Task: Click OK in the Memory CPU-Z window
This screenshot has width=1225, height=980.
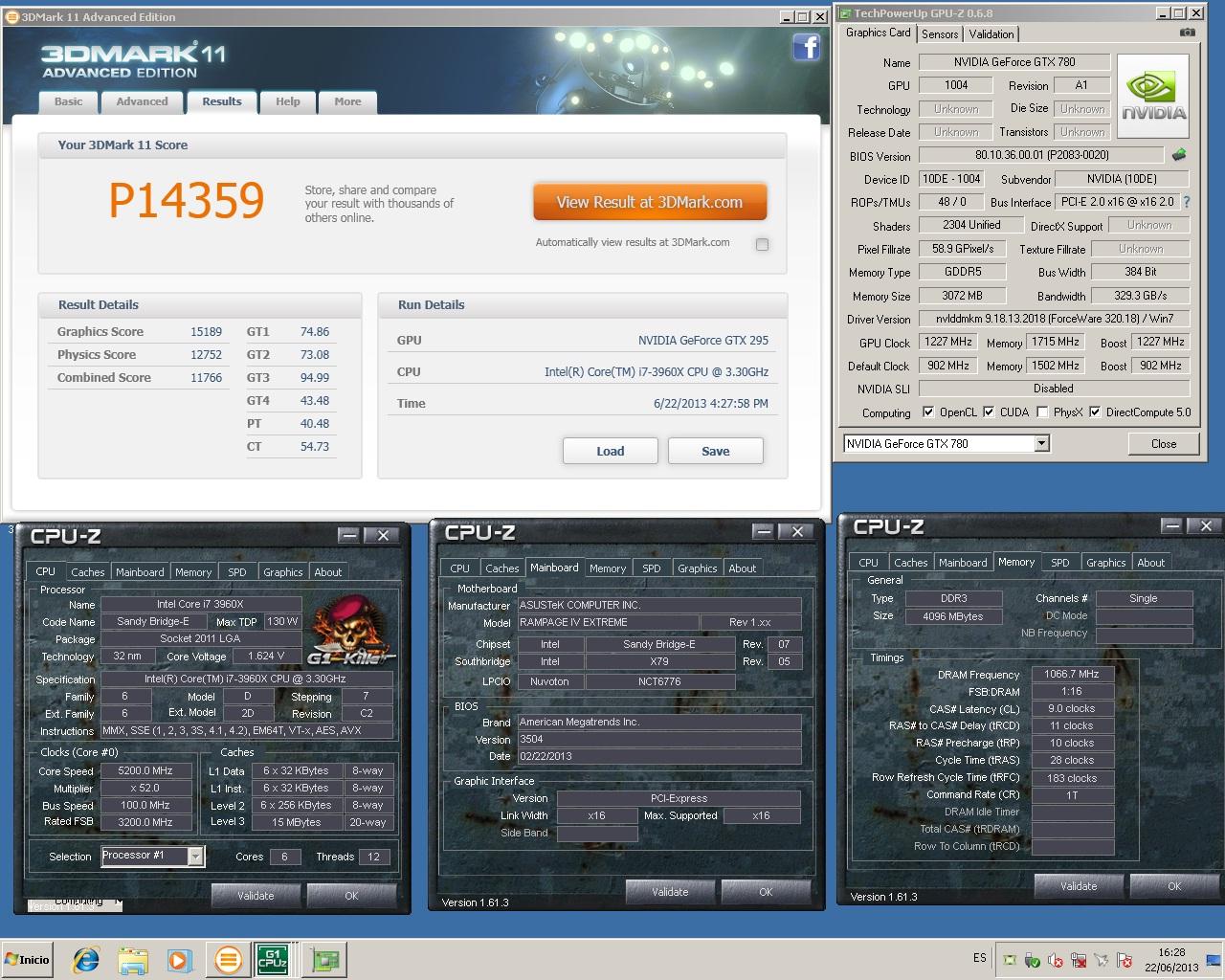Action: tap(1174, 886)
